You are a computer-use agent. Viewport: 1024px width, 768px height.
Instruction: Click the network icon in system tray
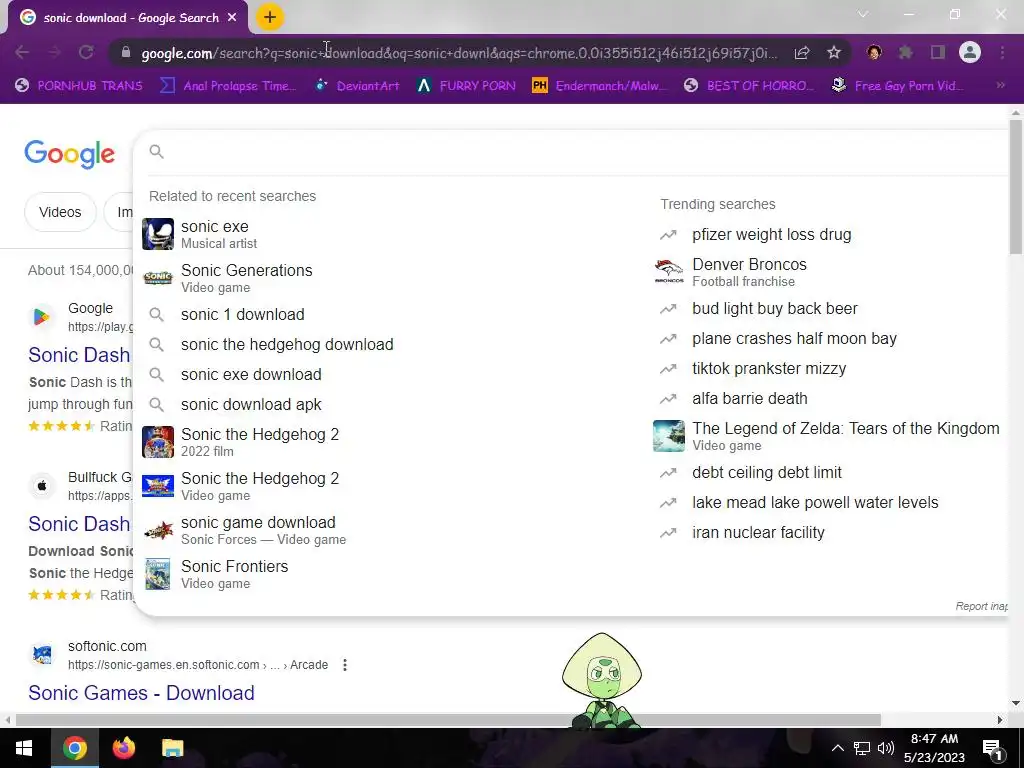coord(862,748)
